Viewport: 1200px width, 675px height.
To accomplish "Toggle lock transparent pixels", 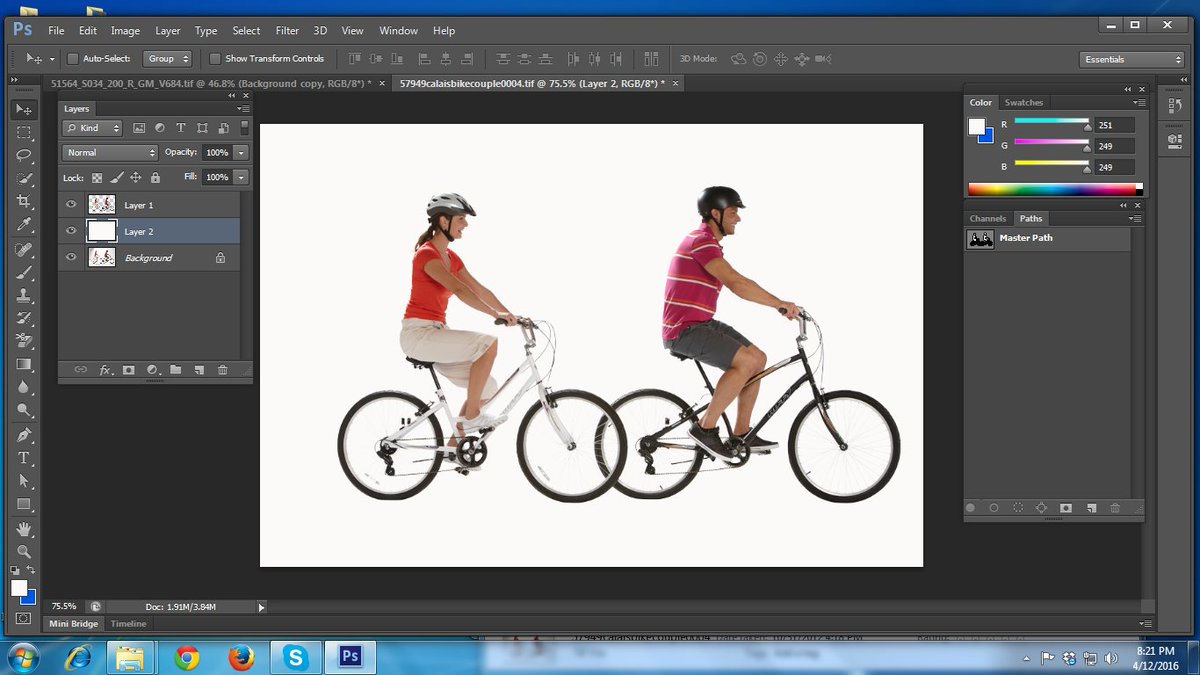I will (97, 177).
